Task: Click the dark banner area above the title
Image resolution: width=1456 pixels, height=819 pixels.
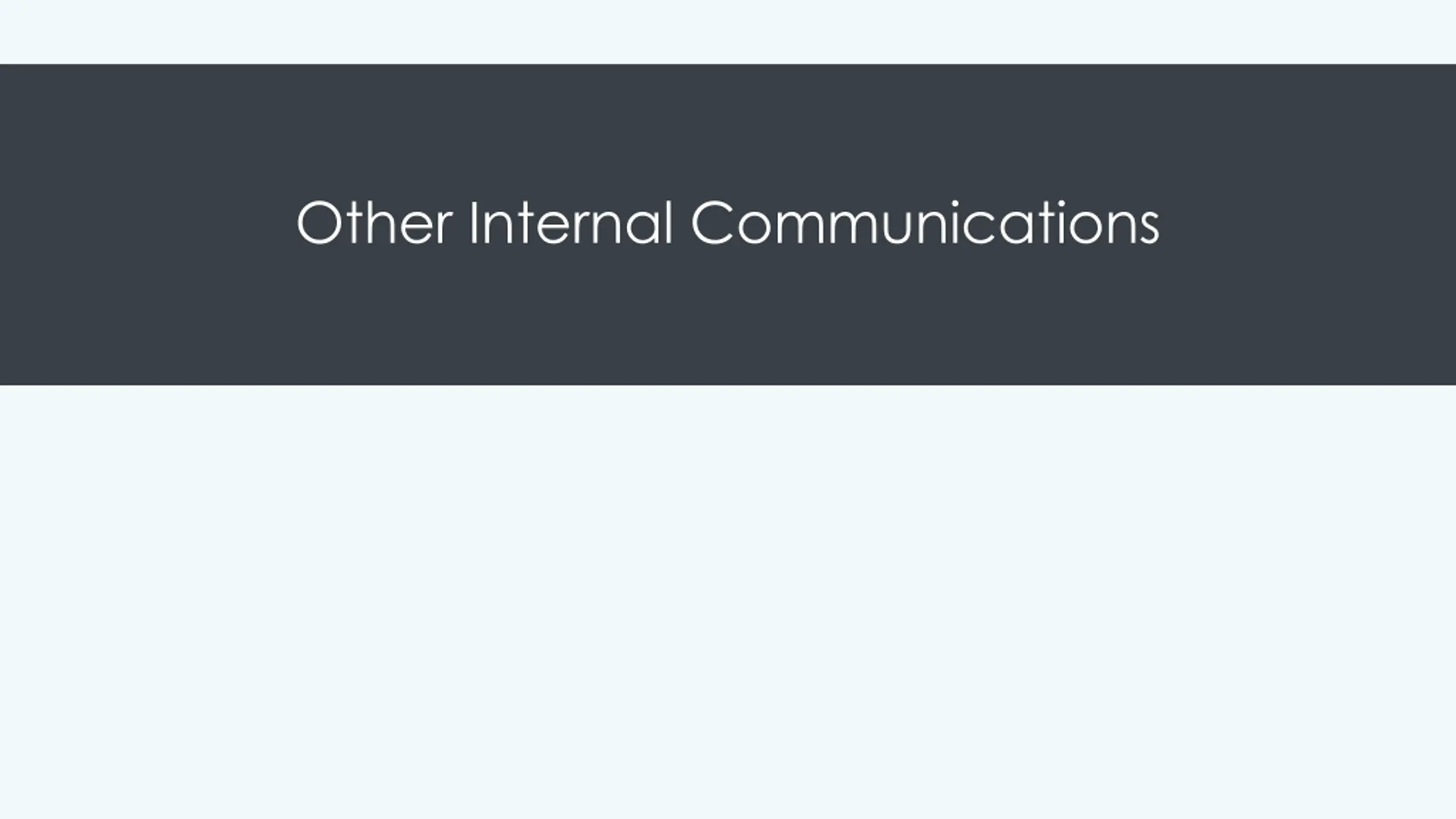Action: [728, 131]
